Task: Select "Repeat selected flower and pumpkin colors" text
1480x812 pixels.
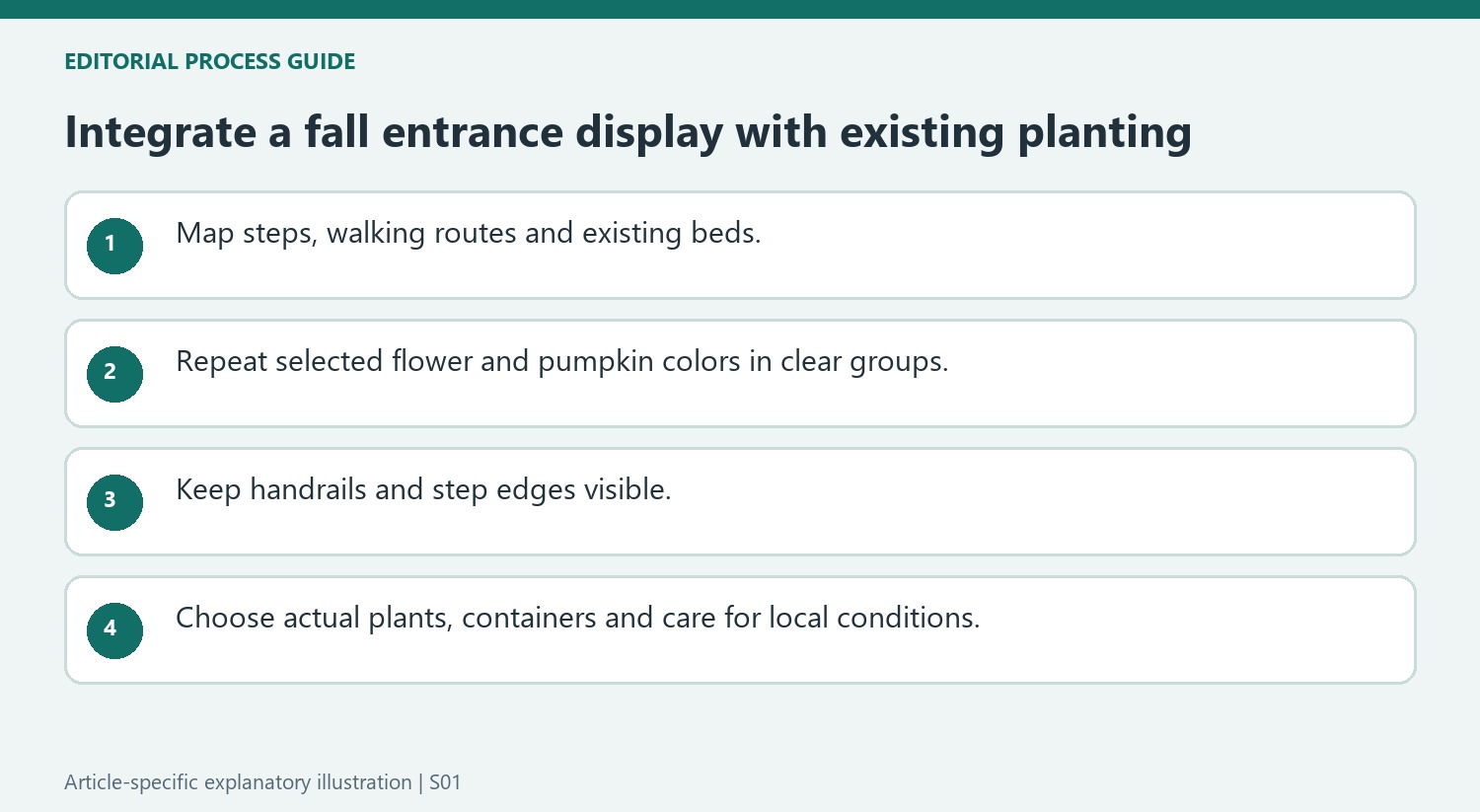Action: coord(460,362)
